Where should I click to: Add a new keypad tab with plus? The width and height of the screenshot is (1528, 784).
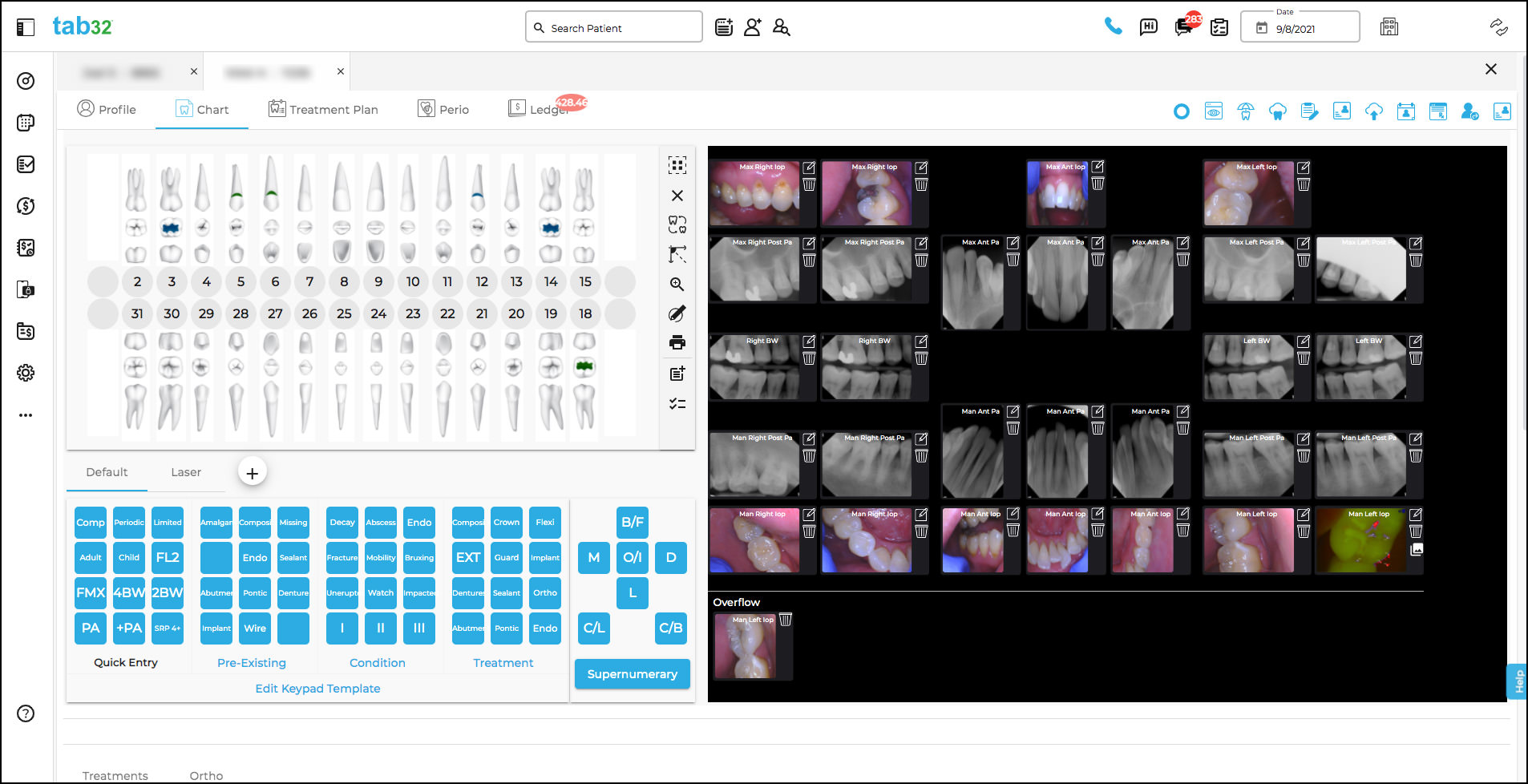(252, 473)
